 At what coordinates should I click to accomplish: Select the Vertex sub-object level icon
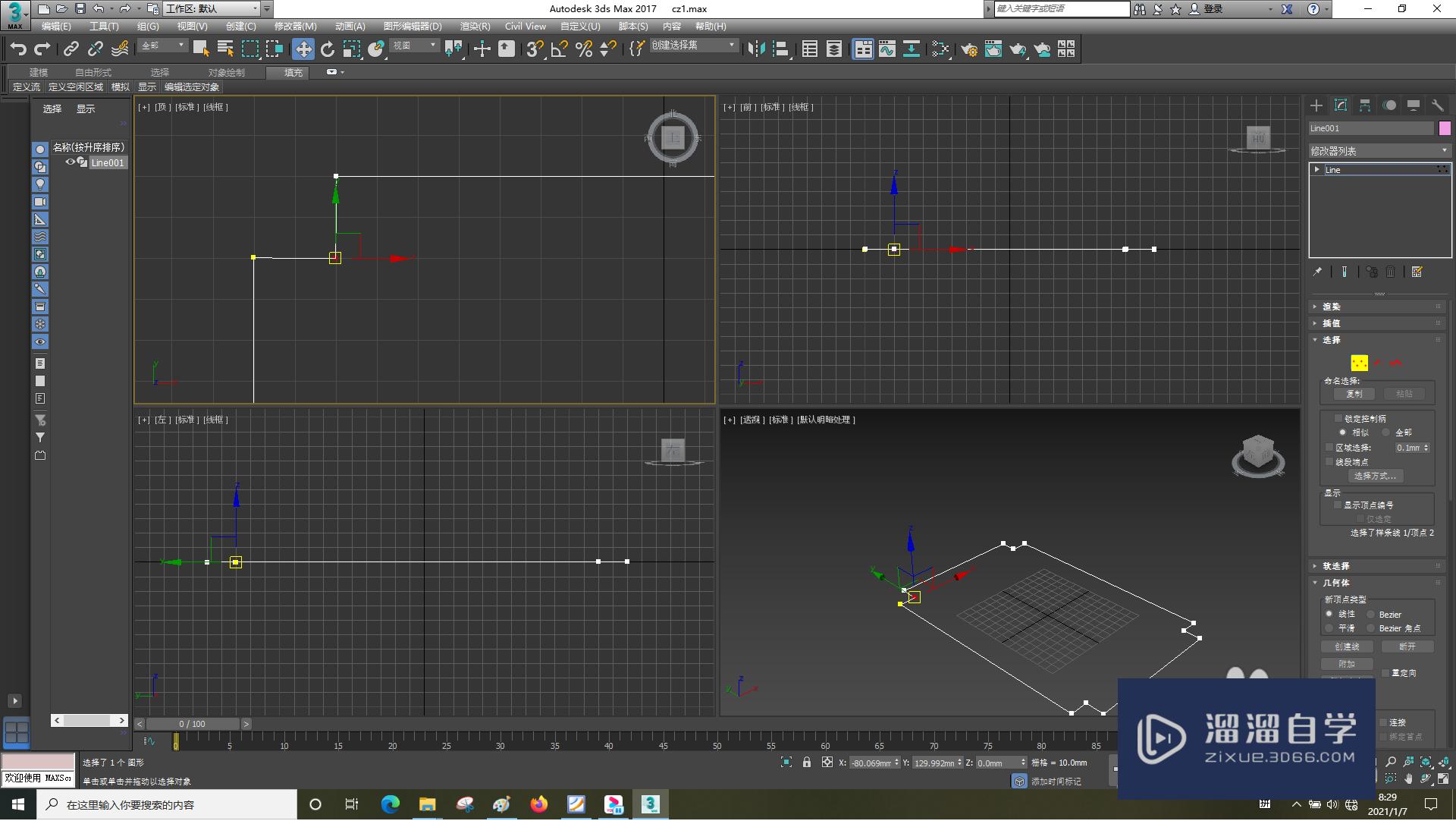[x=1360, y=363]
